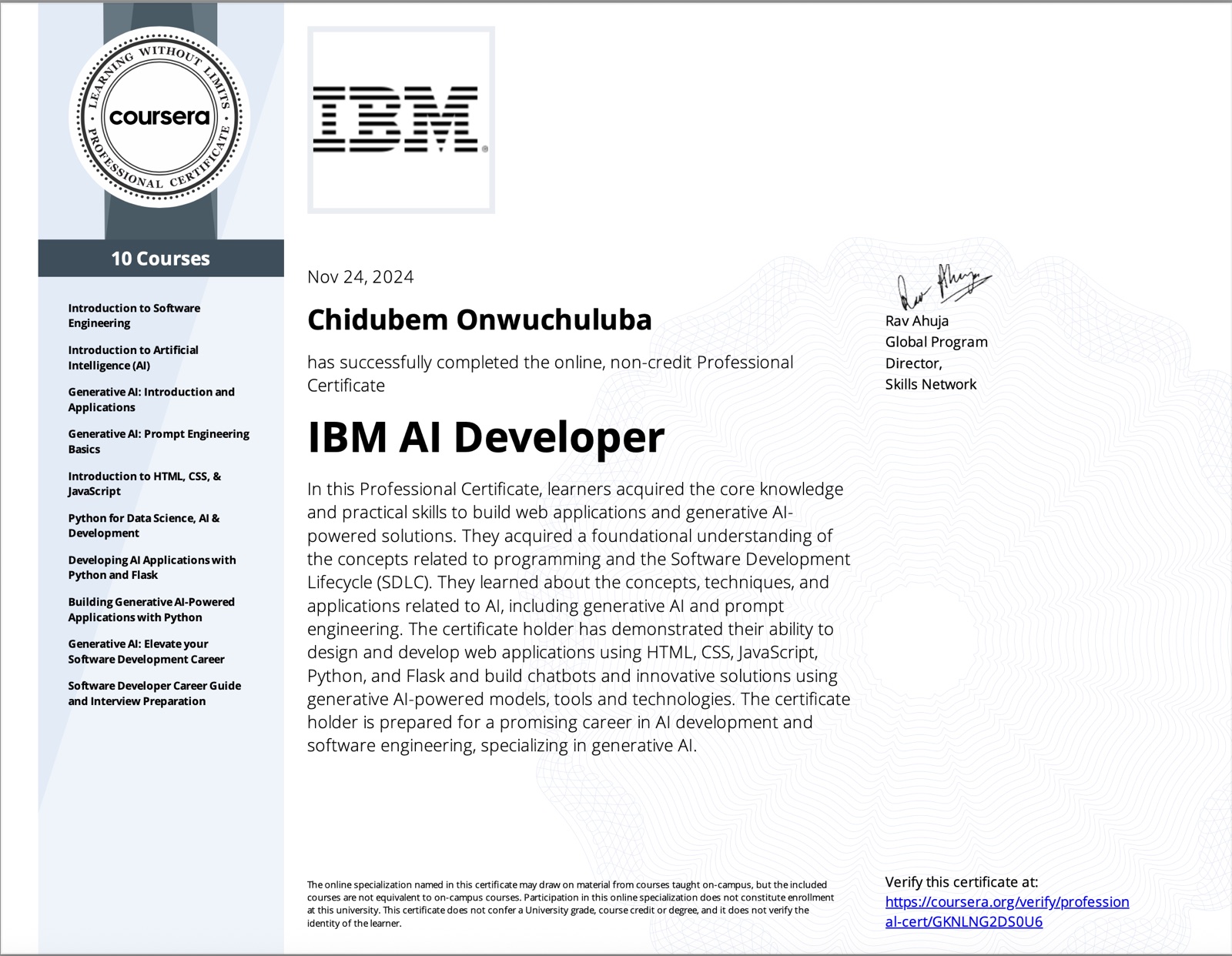Click "Software Developer Career Guide and Interview Preparation"

pyautogui.click(x=155, y=694)
